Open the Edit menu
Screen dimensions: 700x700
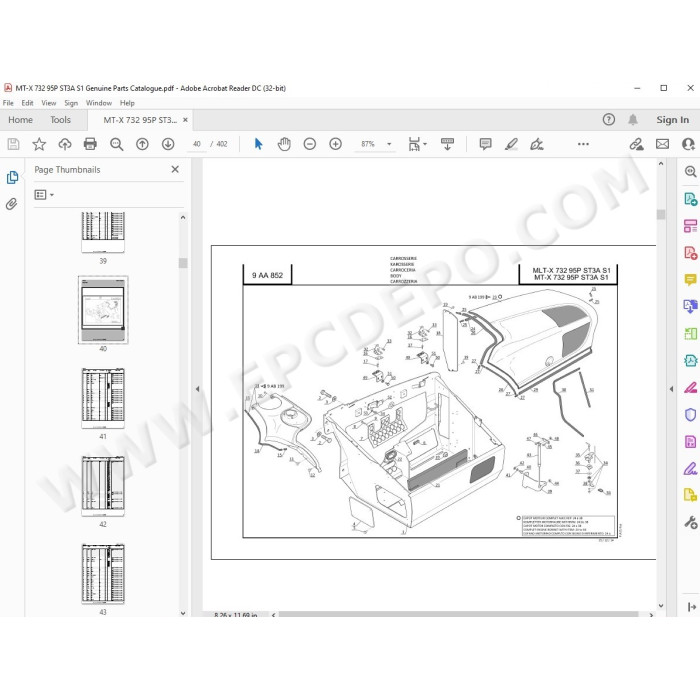click(x=27, y=103)
